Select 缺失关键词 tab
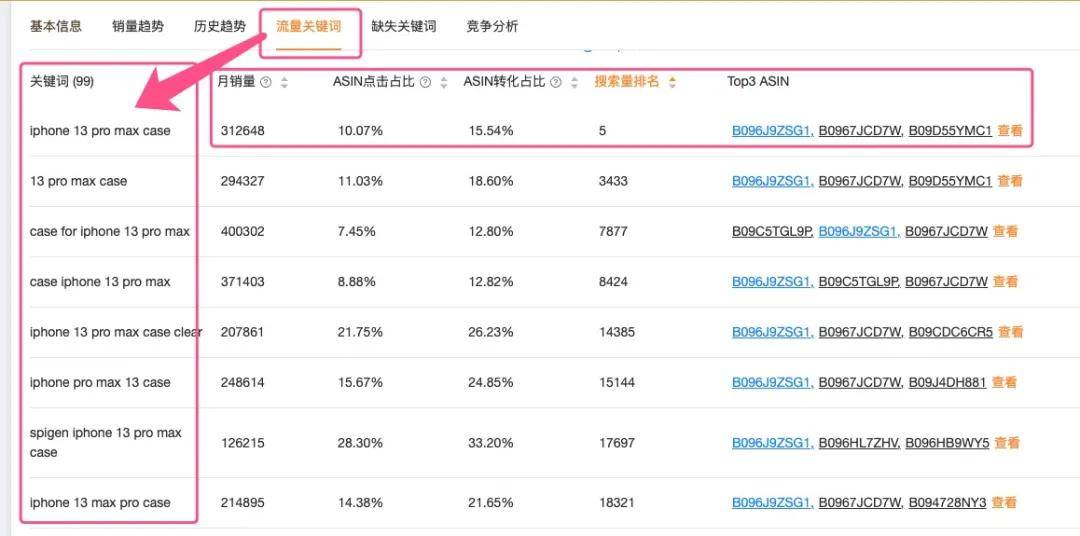Image resolution: width=1080 pixels, height=536 pixels. click(x=404, y=26)
